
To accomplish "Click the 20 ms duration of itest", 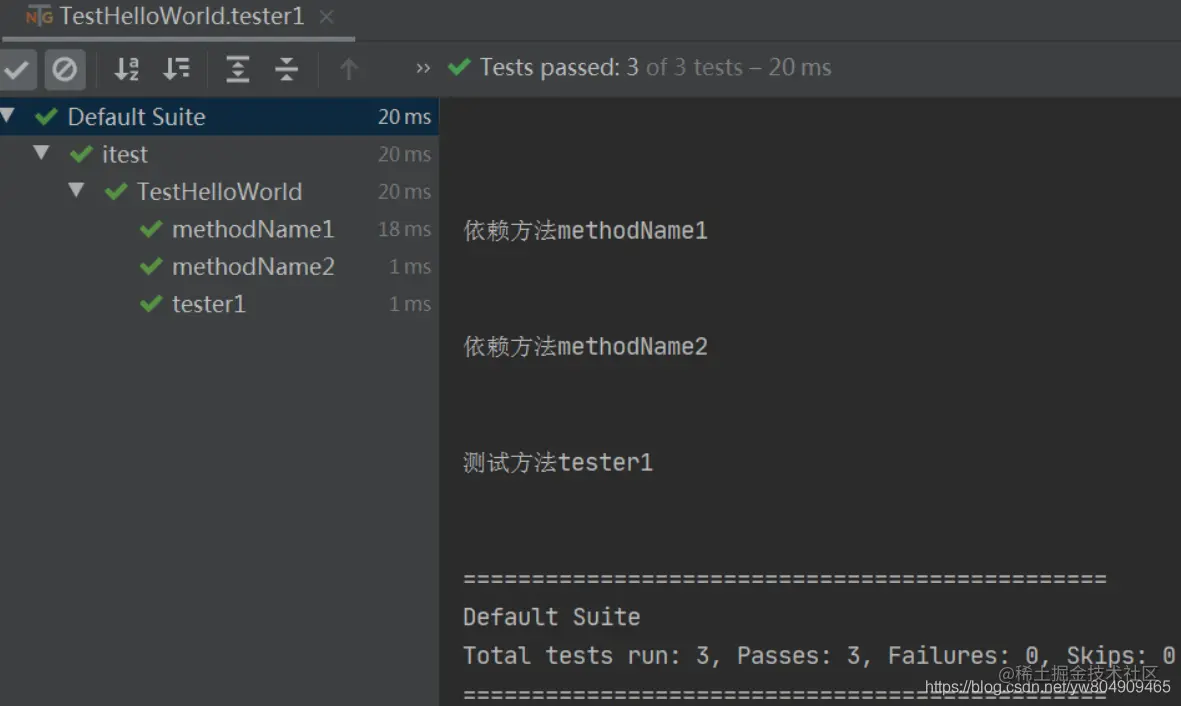I will pos(404,154).
